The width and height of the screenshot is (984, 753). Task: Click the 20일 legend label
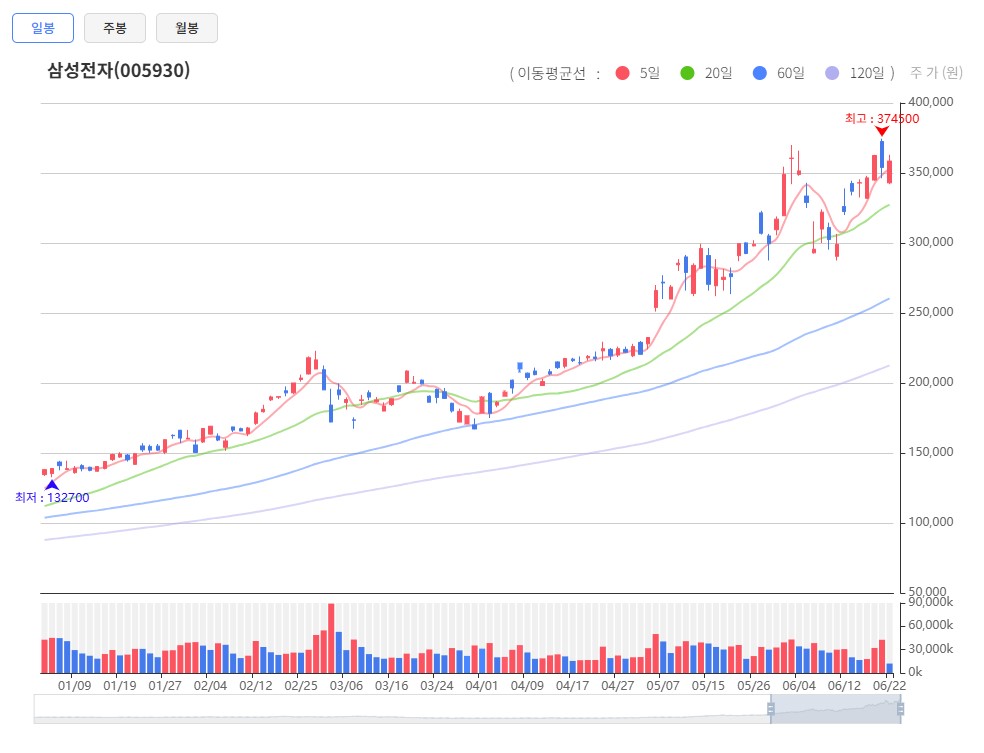tap(718, 73)
